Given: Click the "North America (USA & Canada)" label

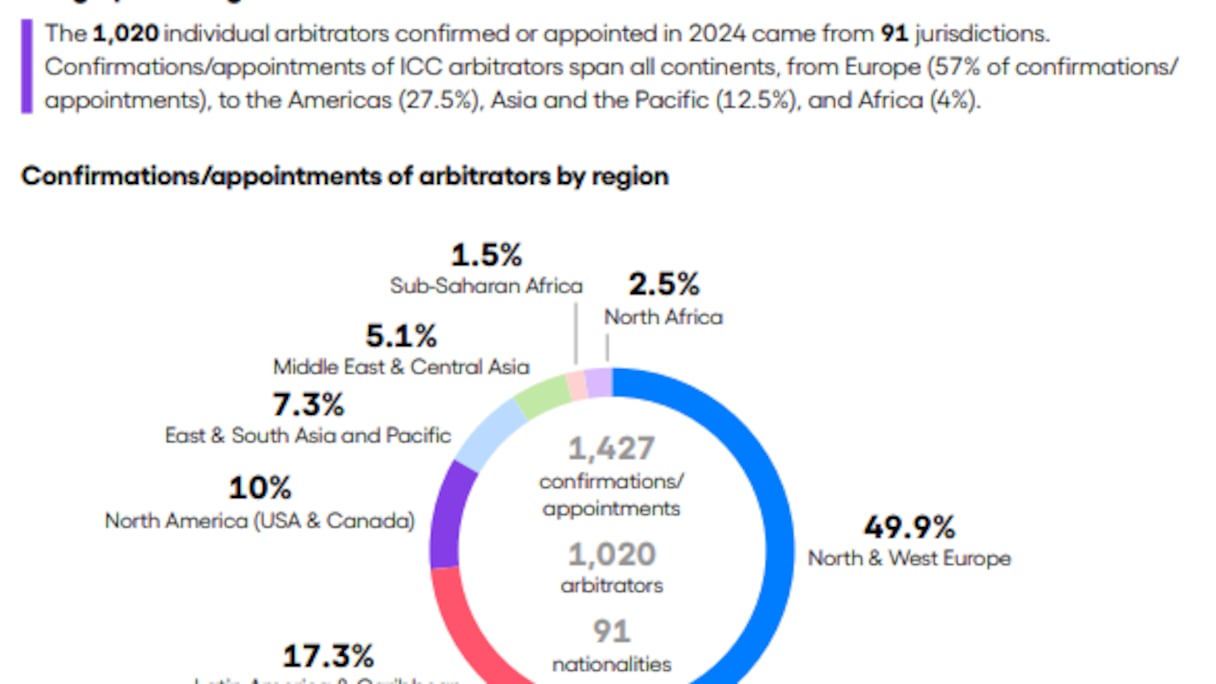Looking at the screenshot, I should [259, 520].
